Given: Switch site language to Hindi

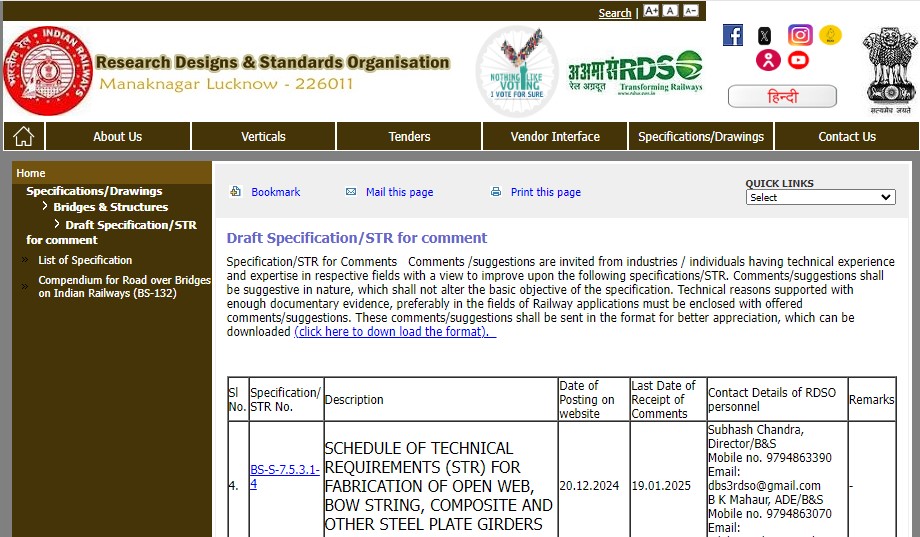Looking at the screenshot, I should pos(782,97).
